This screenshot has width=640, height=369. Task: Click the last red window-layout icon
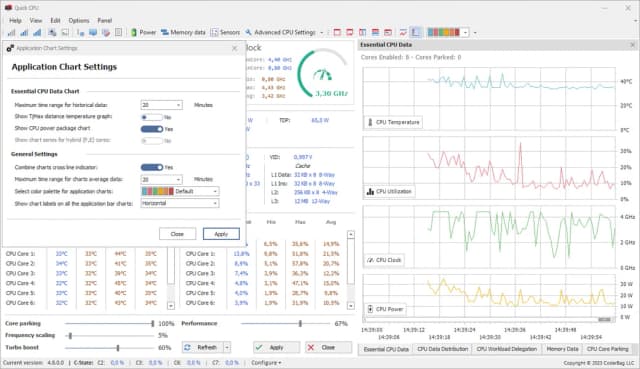388,32
